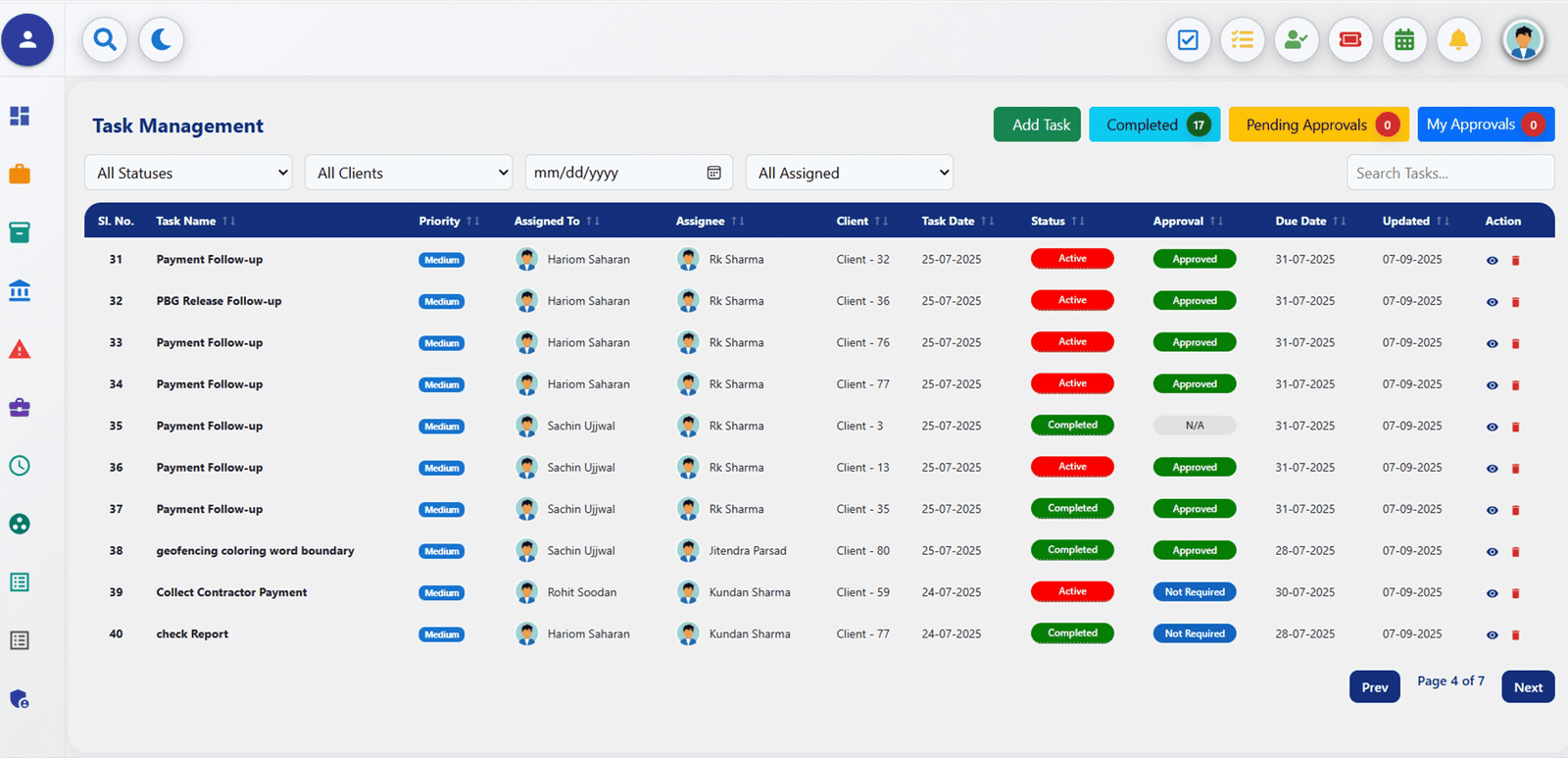Click the Add Task button
Screen dimensions: 1568x758
click(1037, 125)
